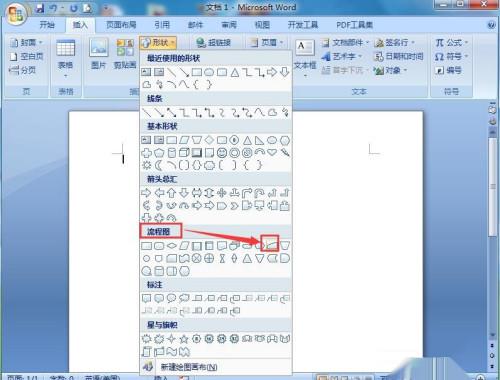Expand the WordArt dropdown
Viewport: 500px width, 380px height.
pos(342,57)
